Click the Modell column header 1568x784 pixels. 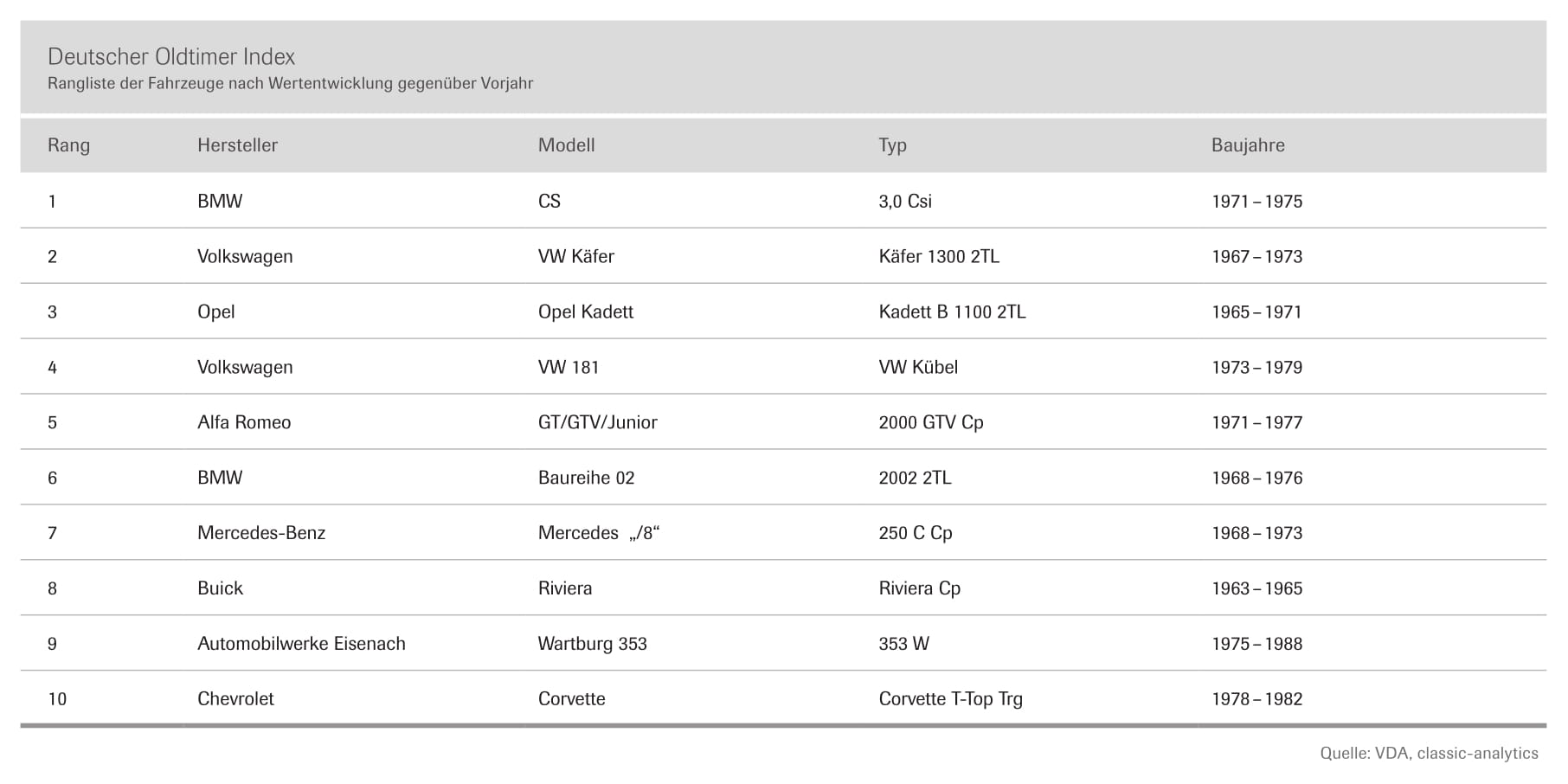566,145
